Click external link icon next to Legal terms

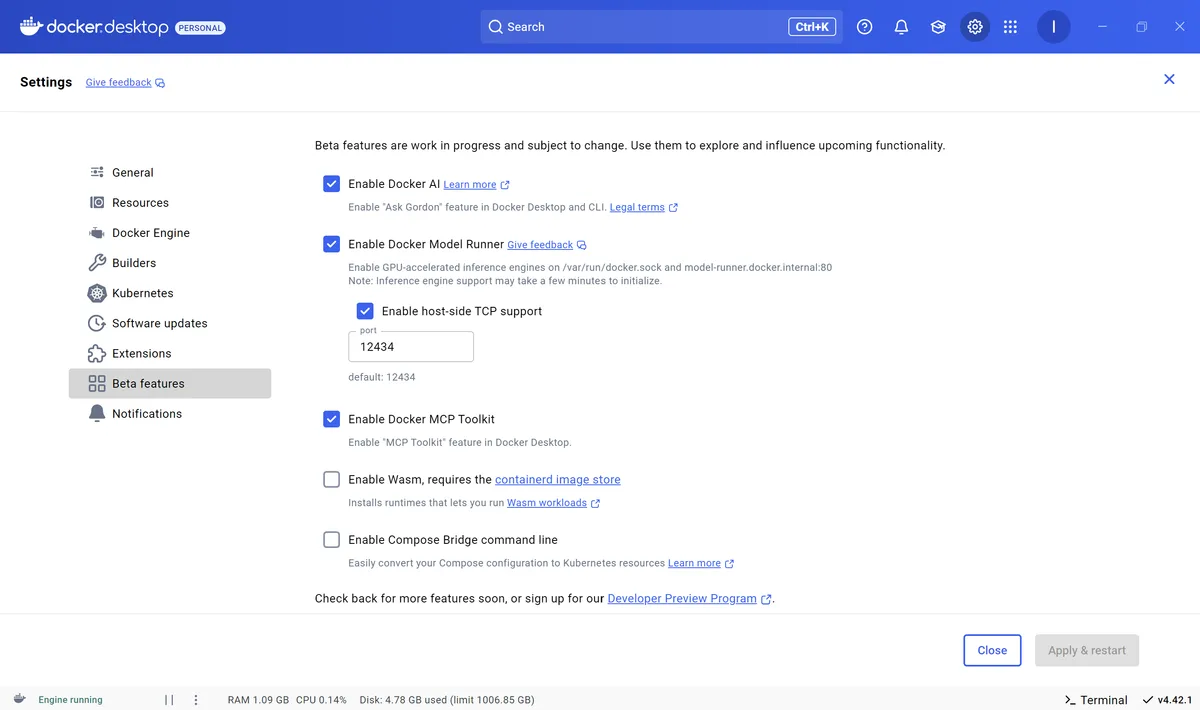click(x=673, y=208)
